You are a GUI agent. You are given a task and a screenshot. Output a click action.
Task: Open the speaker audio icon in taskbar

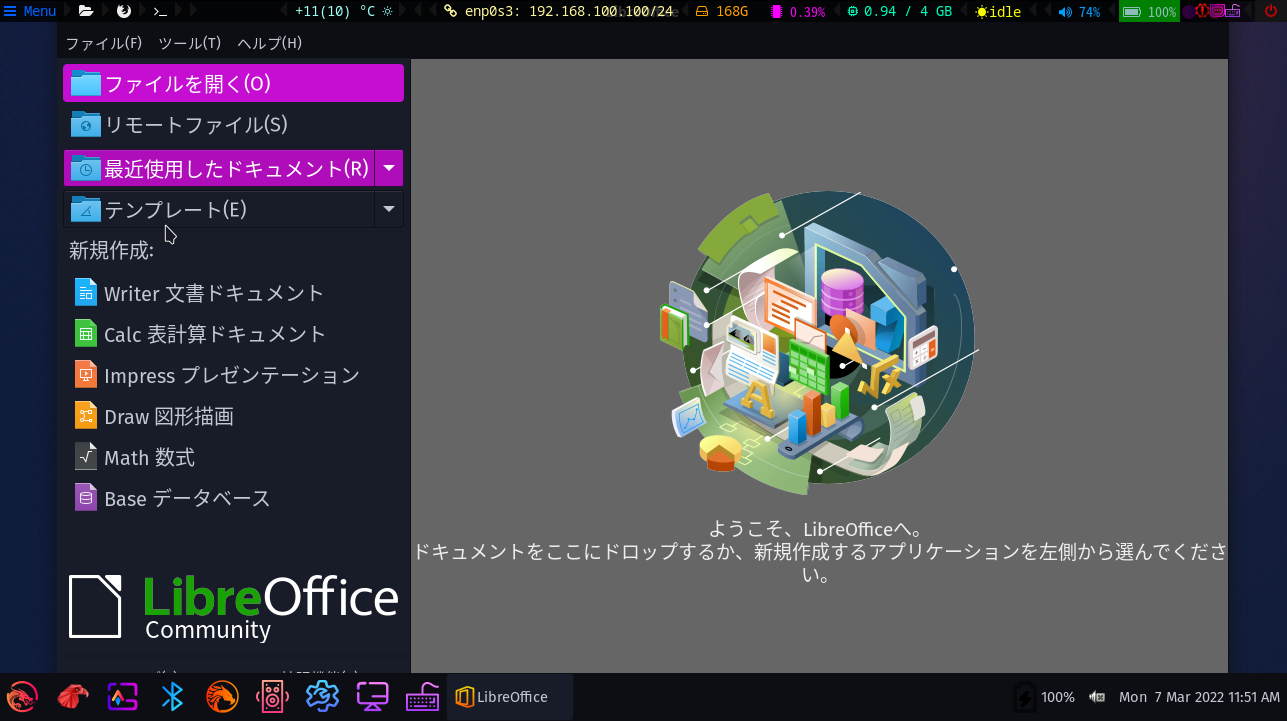point(272,697)
